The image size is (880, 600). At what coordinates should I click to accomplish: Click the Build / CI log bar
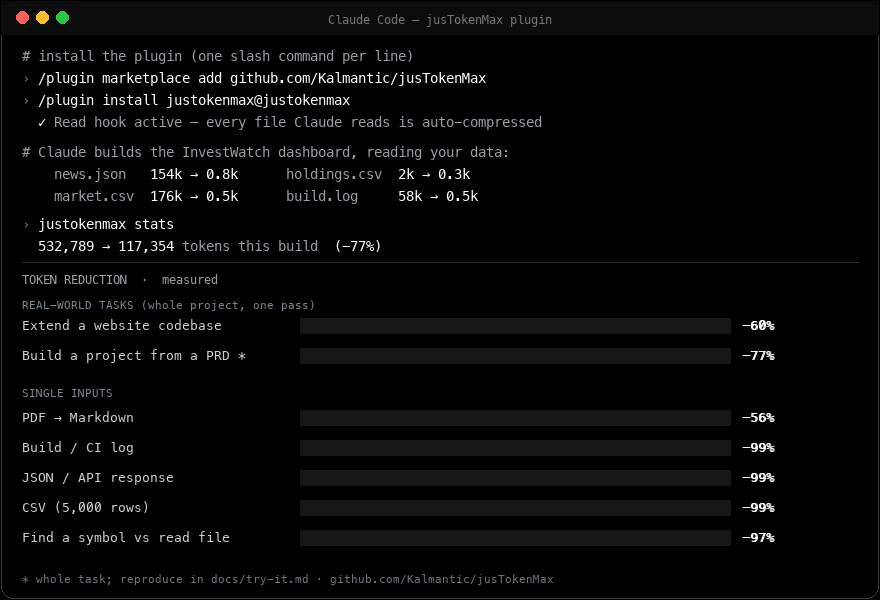click(x=515, y=448)
